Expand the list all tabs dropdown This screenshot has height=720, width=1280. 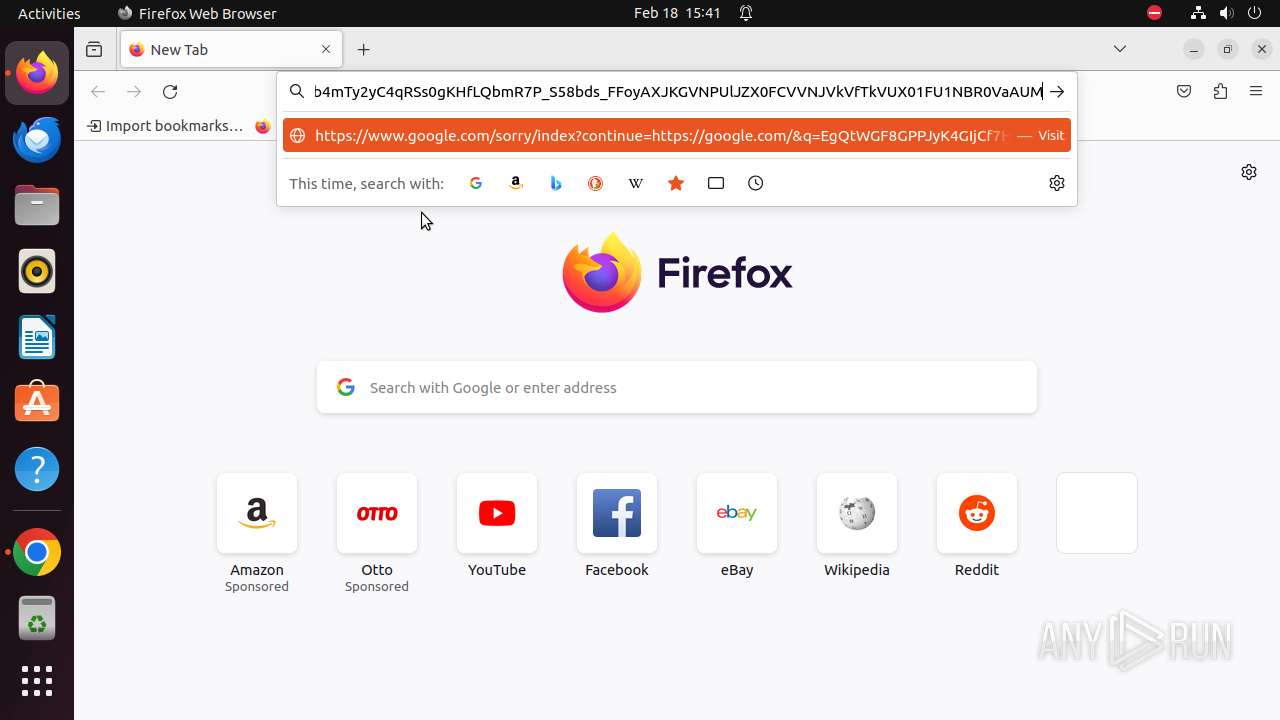point(1120,49)
